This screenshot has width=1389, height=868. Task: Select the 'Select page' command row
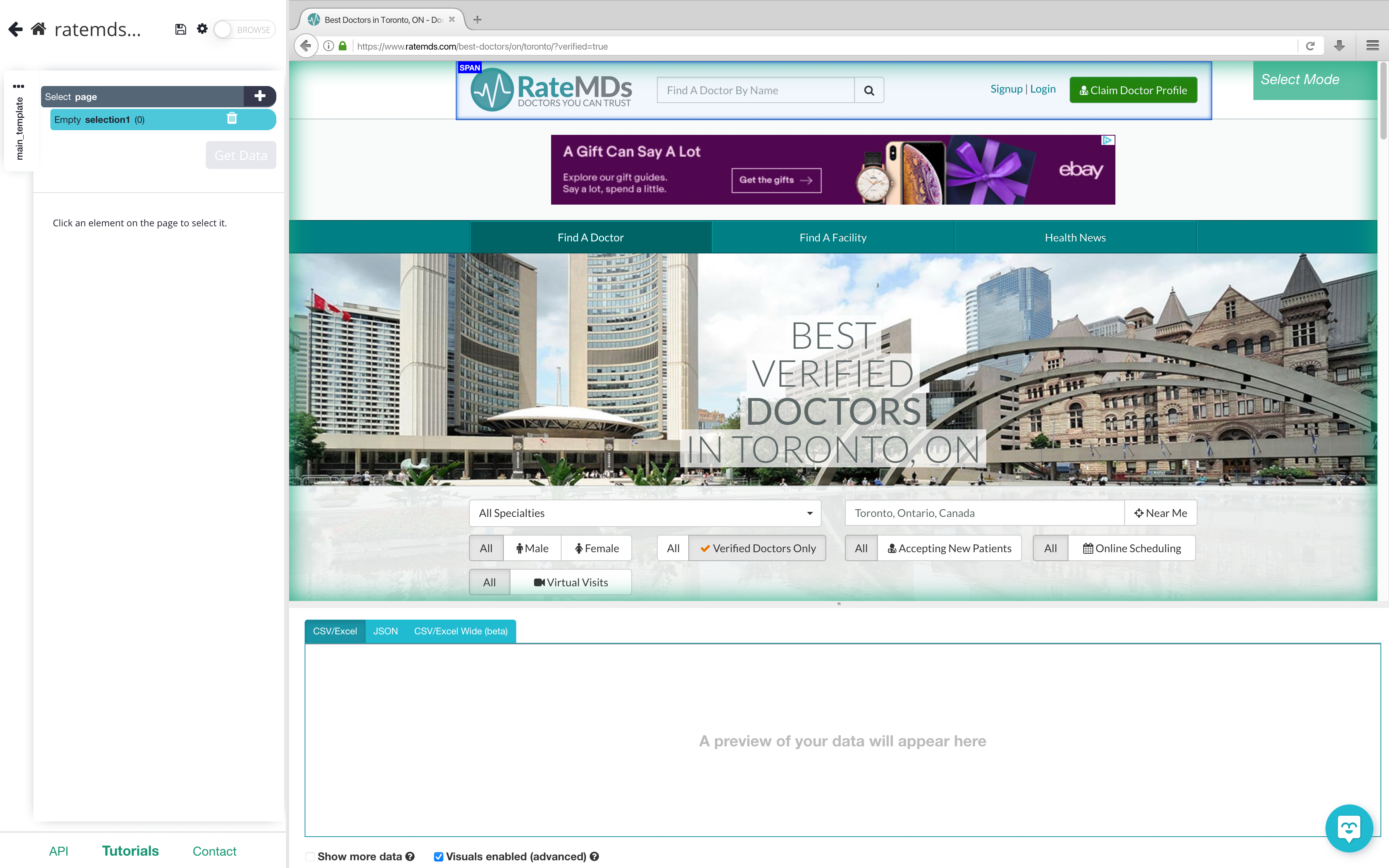pos(142,96)
